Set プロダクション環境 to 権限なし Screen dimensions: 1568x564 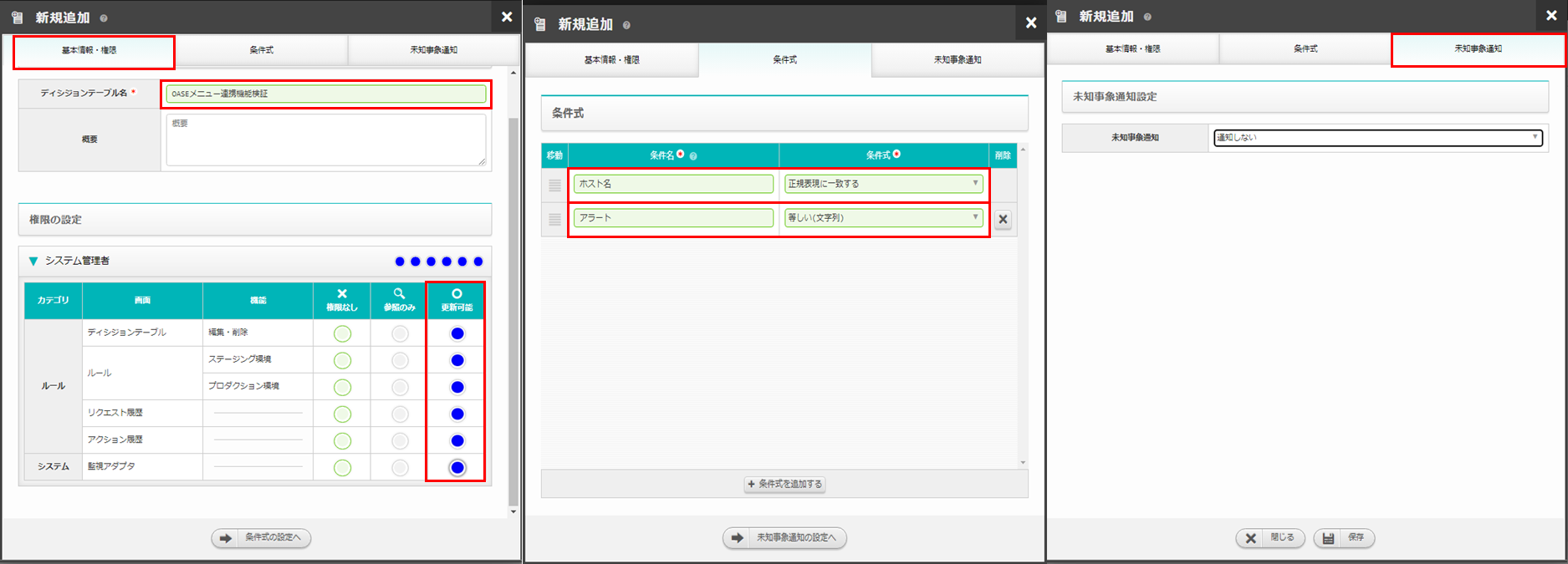pos(342,387)
